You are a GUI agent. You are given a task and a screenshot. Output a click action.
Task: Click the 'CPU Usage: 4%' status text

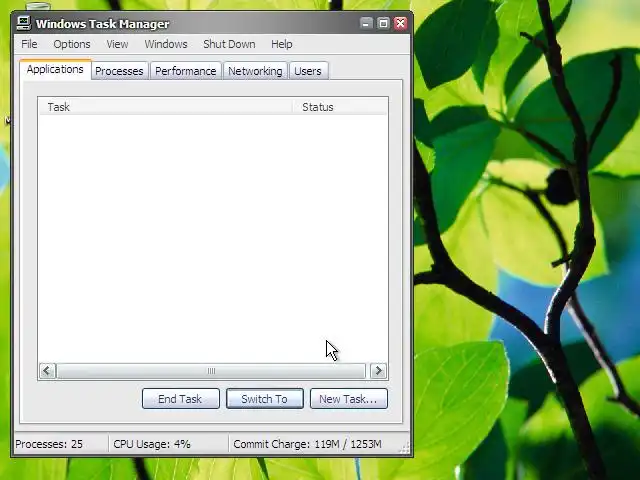coord(152,444)
